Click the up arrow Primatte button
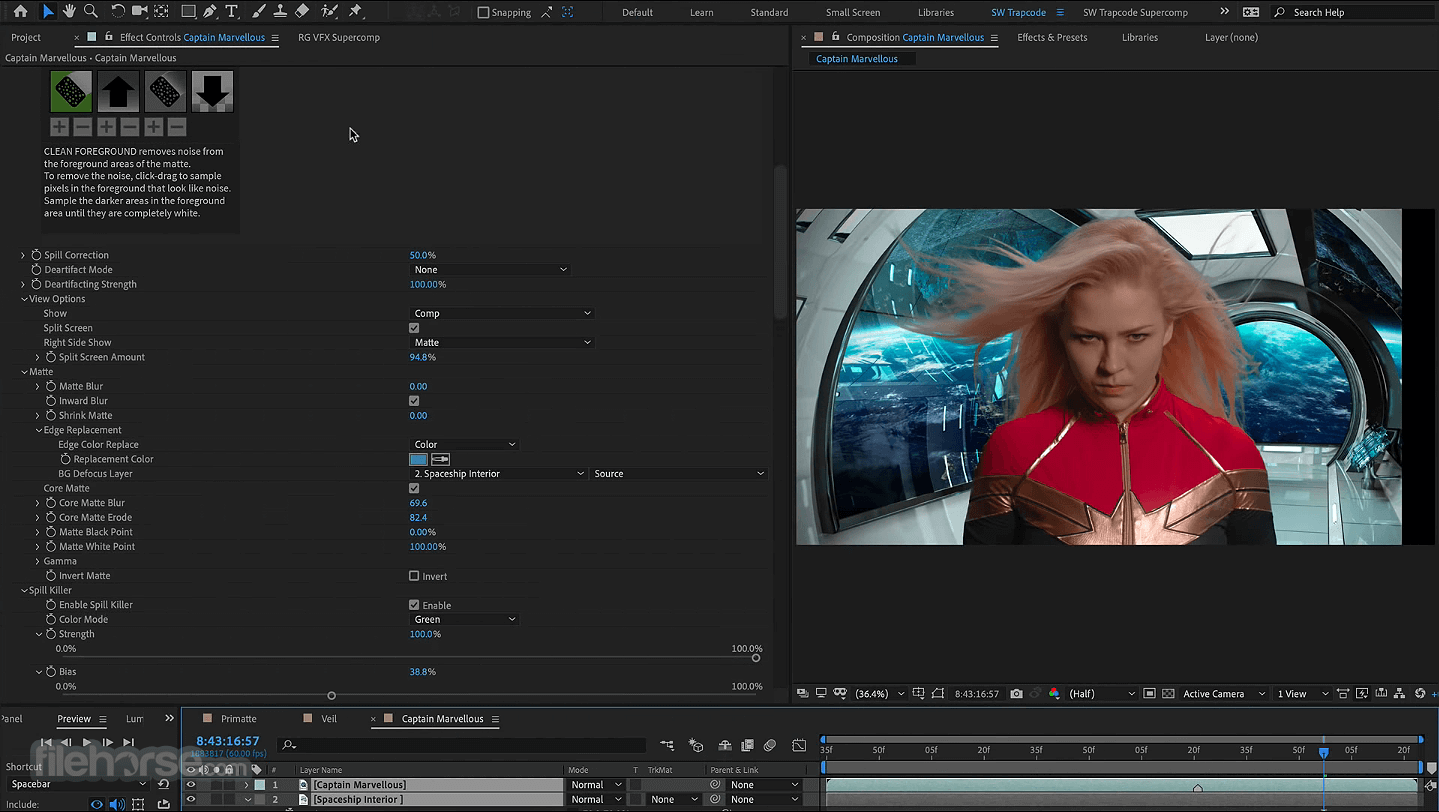The image size is (1439, 812). point(118,91)
